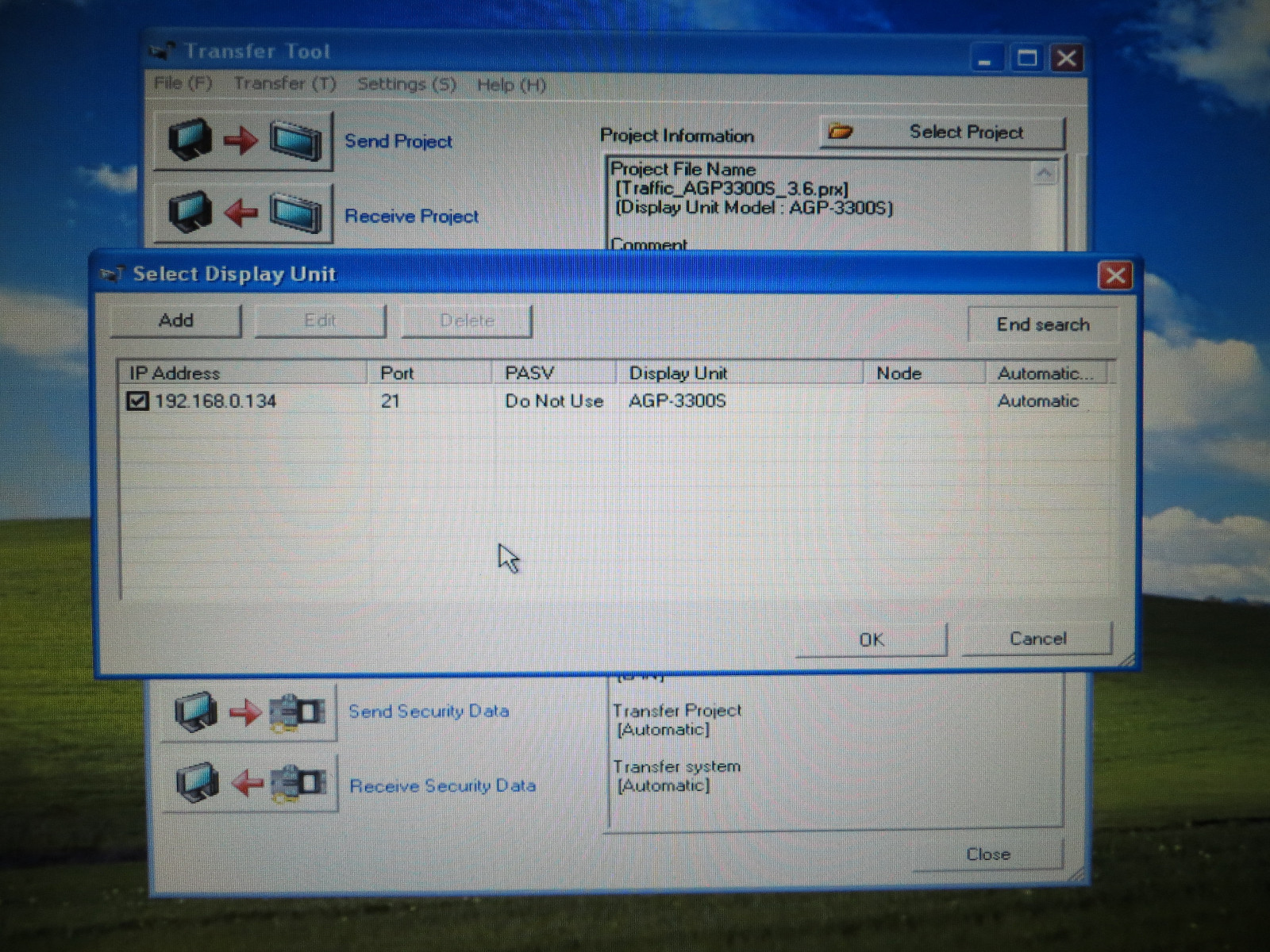
Task: Open the Settings (S) menu
Action: (x=406, y=84)
